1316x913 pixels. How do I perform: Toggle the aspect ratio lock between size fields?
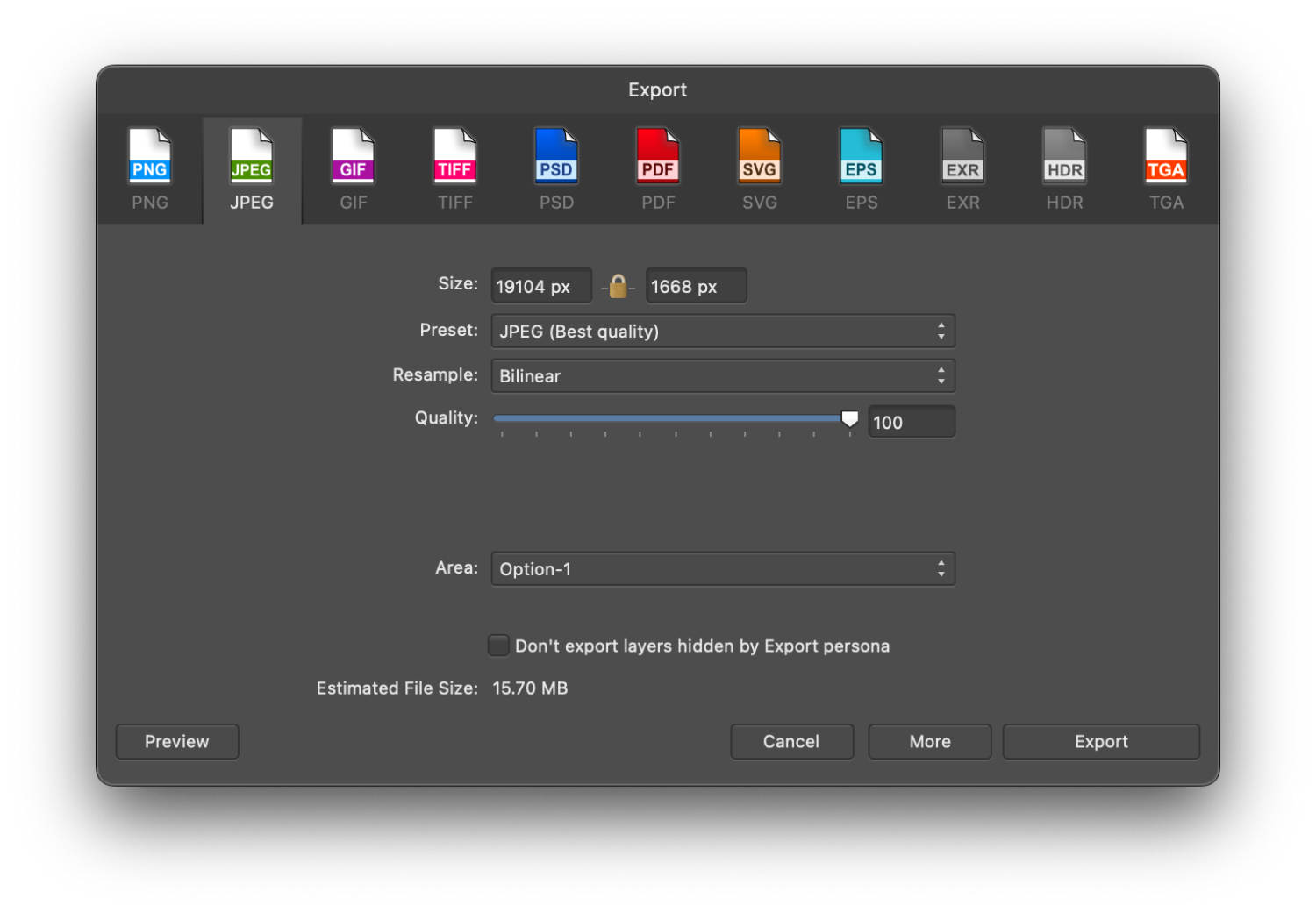pyautogui.click(x=619, y=285)
